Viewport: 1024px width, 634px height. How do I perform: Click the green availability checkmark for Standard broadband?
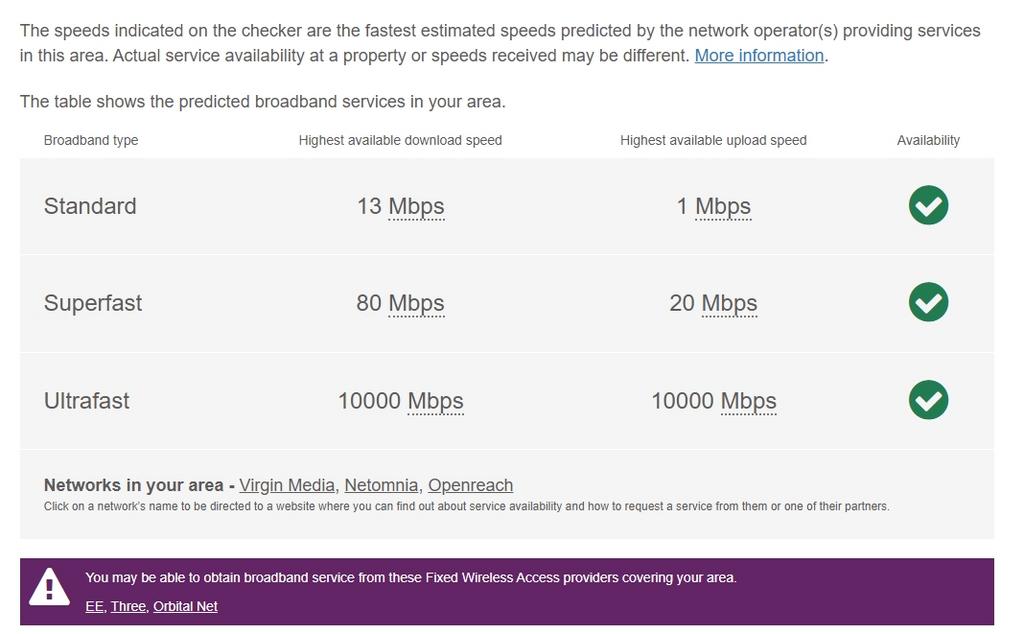coord(926,205)
